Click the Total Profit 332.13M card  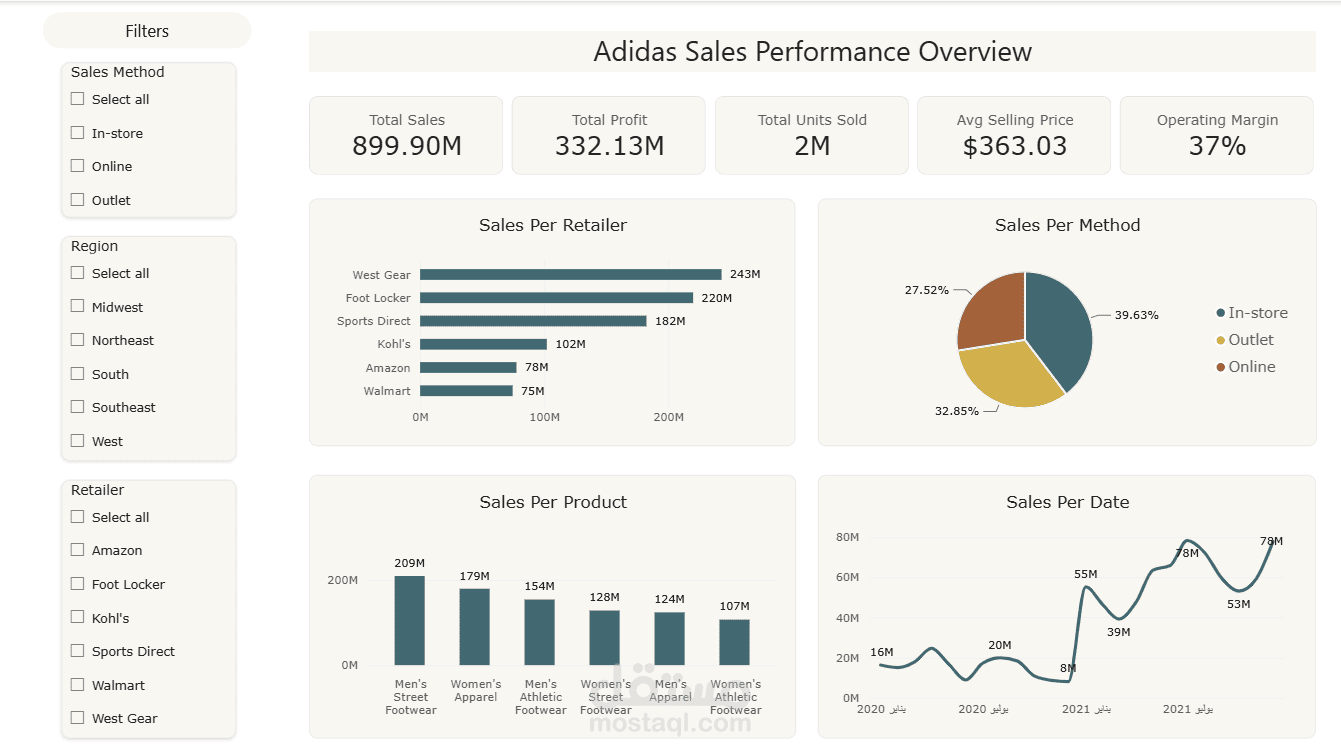tap(609, 135)
